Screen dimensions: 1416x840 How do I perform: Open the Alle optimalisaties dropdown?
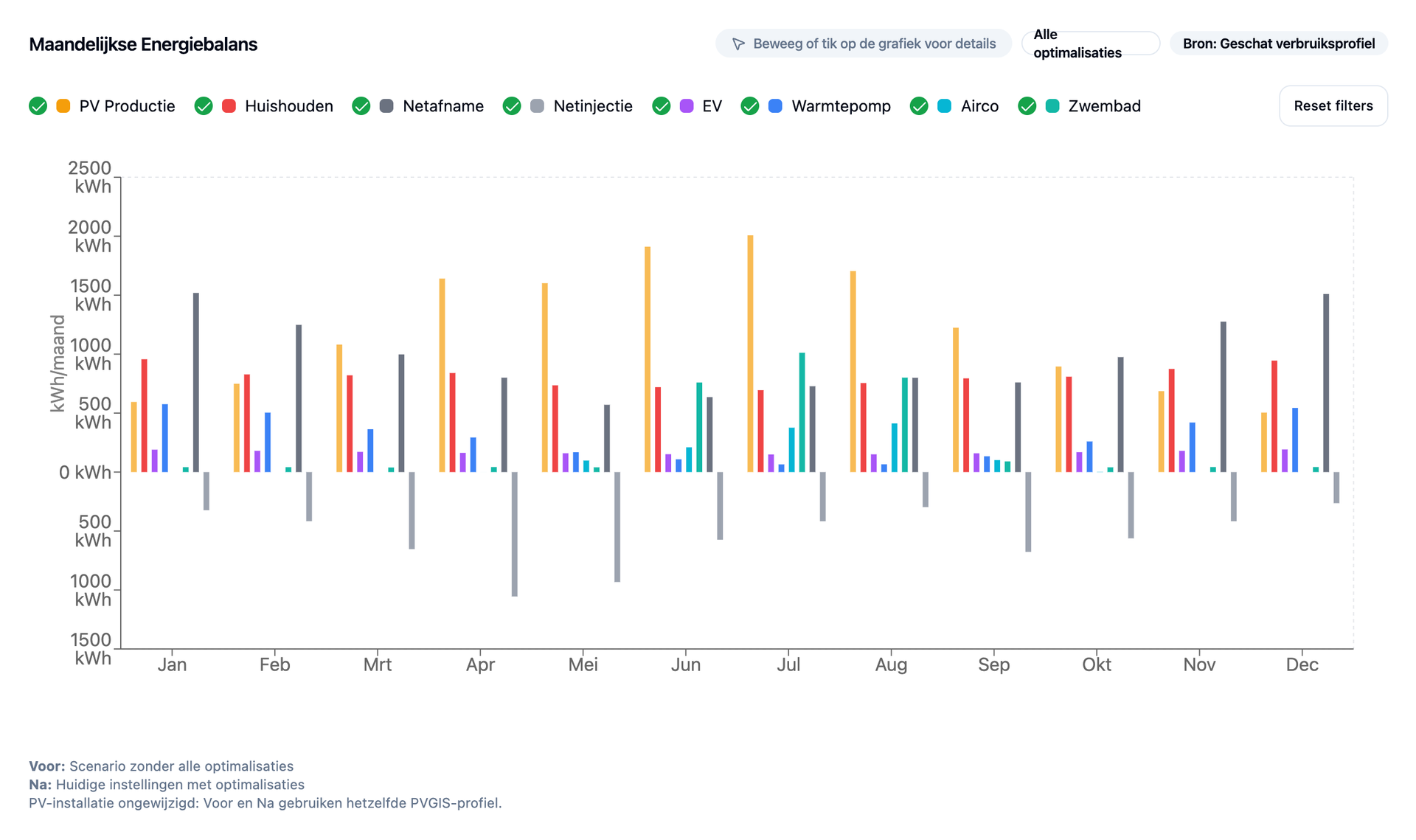click(1091, 44)
